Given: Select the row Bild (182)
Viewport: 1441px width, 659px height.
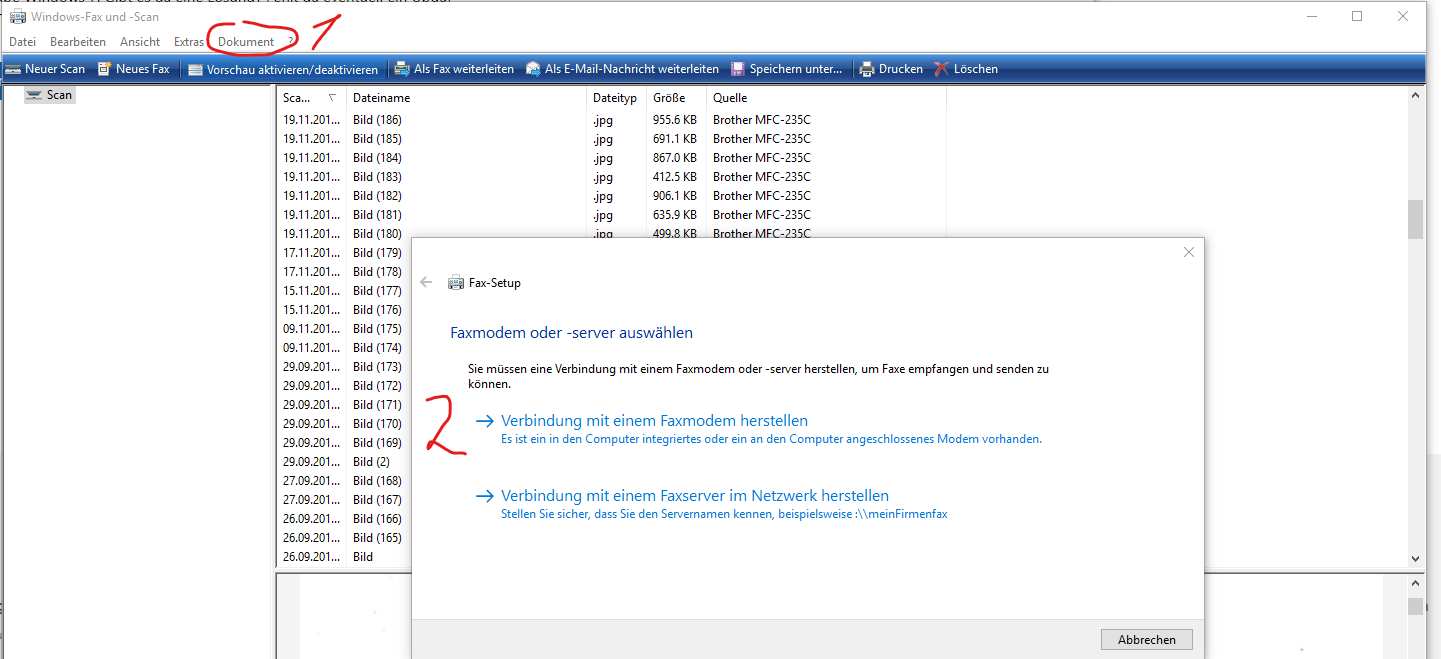Looking at the screenshot, I should (x=611, y=196).
